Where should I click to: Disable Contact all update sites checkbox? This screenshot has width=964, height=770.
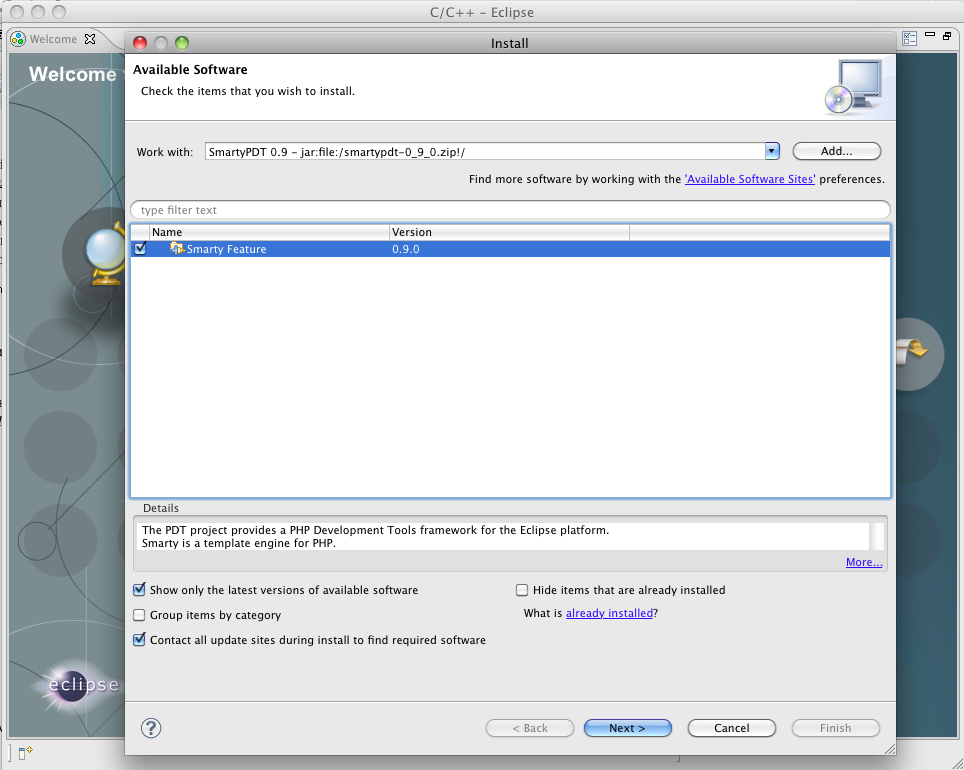pyautogui.click(x=140, y=640)
